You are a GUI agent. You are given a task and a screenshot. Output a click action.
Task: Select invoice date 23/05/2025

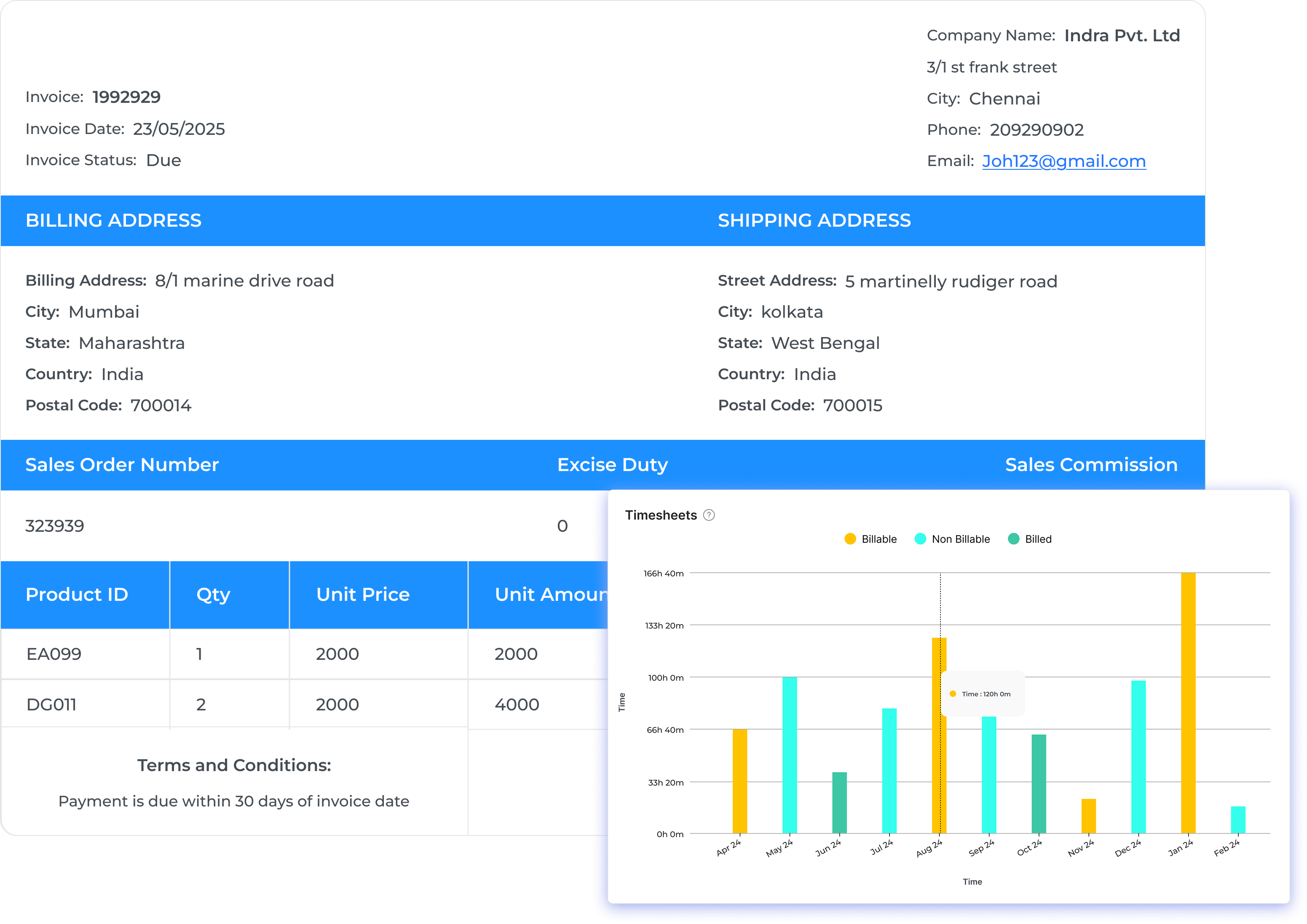click(179, 129)
